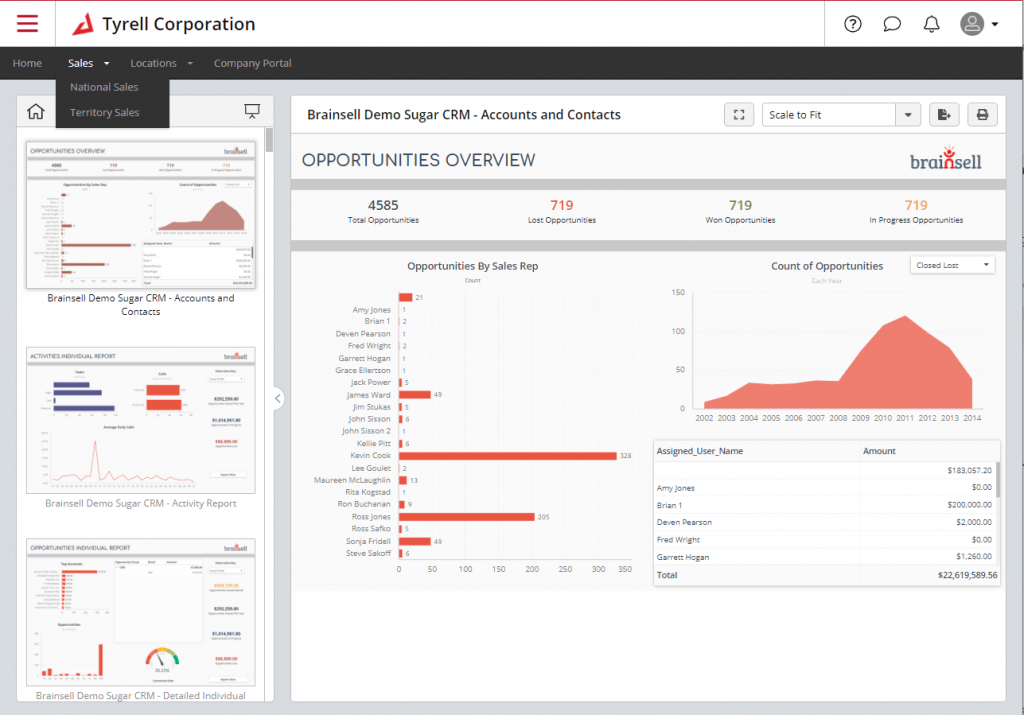Open the chat messages icon

[x=892, y=24]
